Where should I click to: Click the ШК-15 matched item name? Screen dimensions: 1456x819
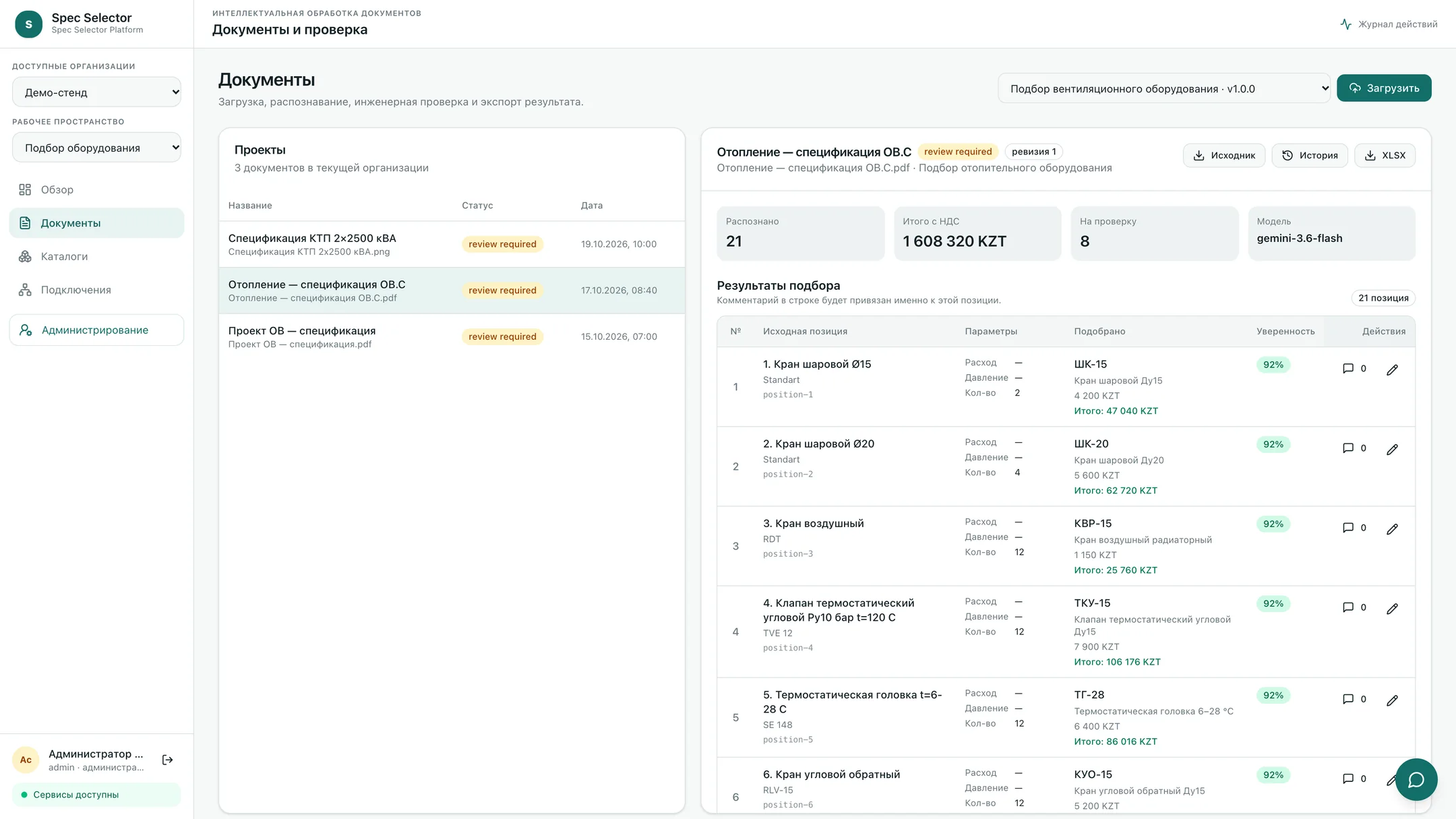tap(1090, 364)
